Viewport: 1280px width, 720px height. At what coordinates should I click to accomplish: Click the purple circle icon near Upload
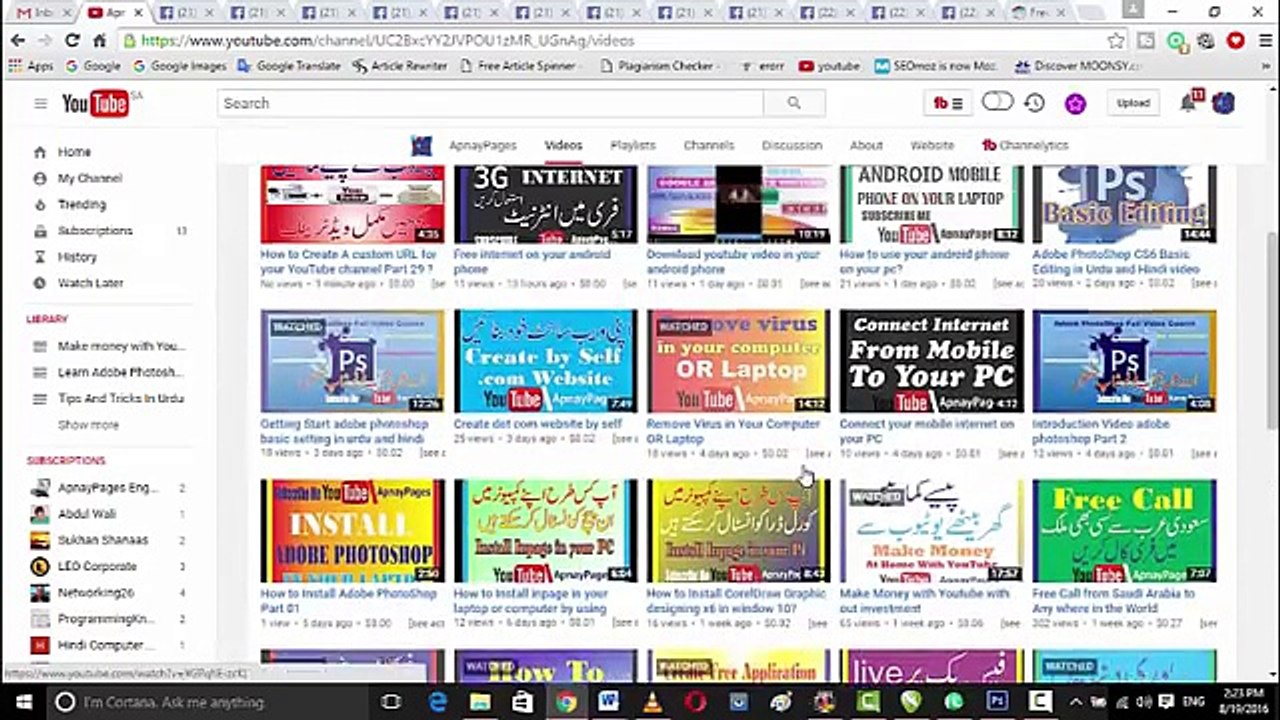pyautogui.click(x=1075, y=103)
